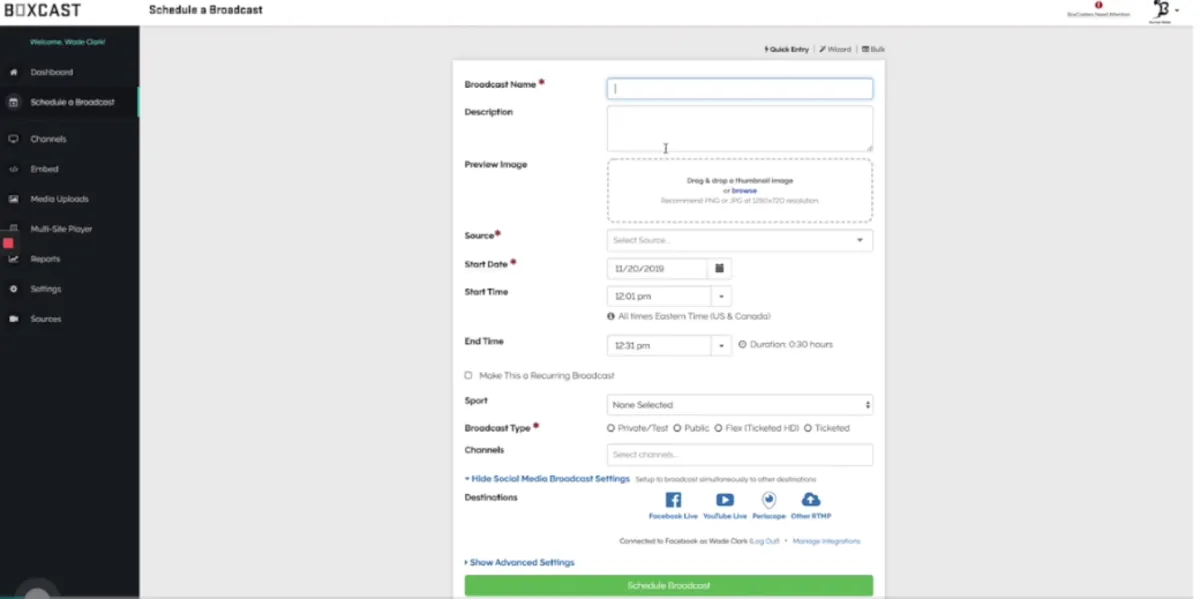Click the Manage Integrations link

pos(826,541)
